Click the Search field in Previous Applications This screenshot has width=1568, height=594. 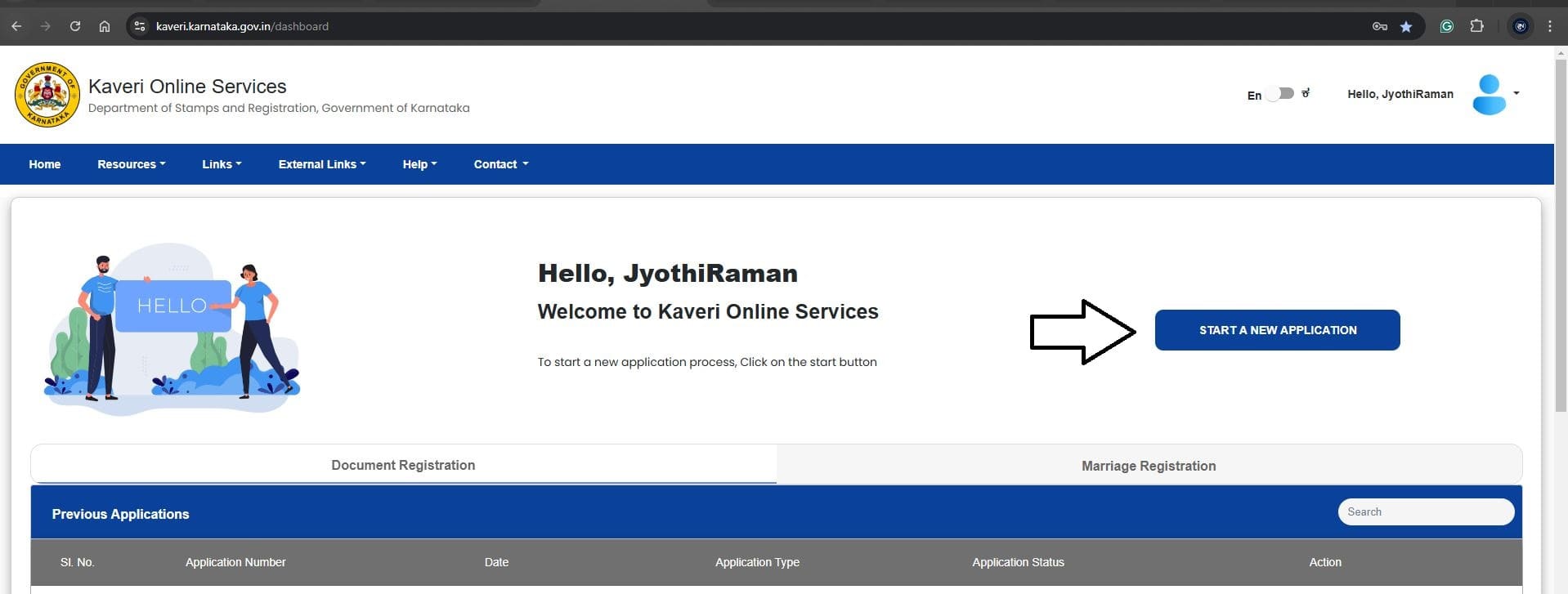[x=1425, y=511]
